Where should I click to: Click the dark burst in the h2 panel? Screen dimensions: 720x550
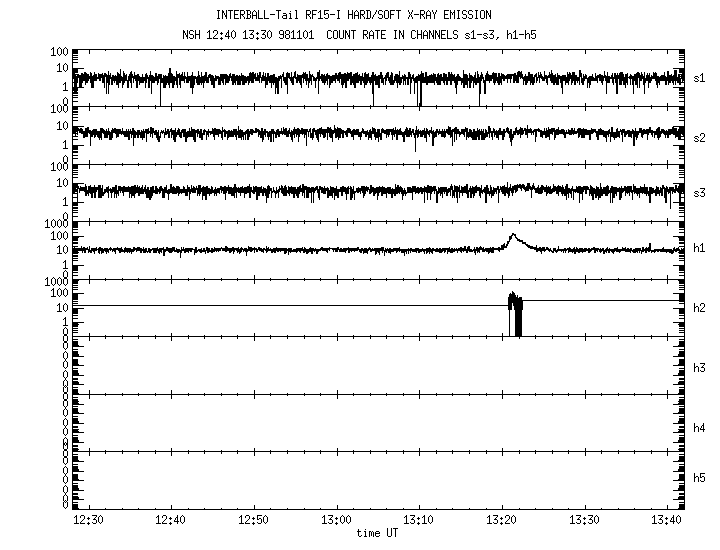tap(515, 315)
